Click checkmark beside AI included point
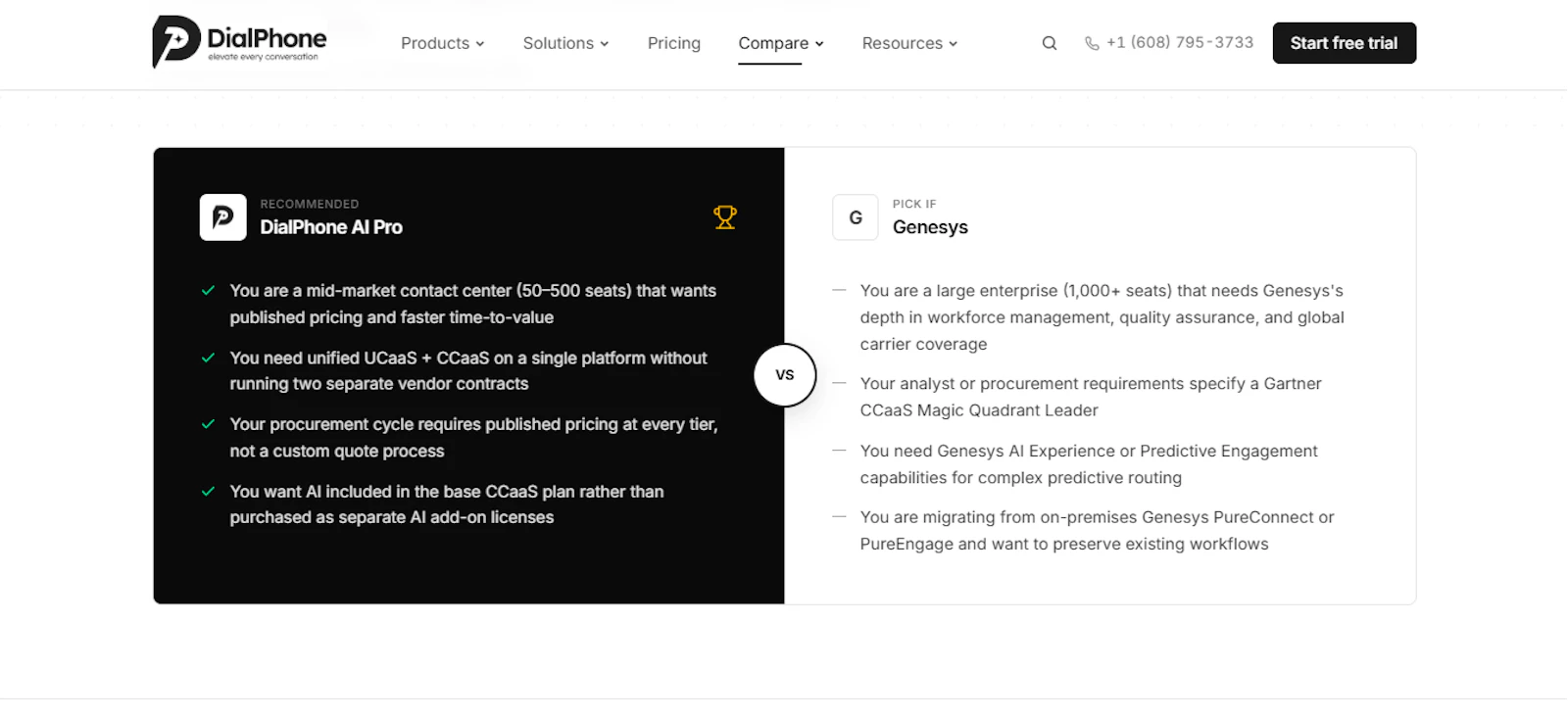This screenshot has height=718, width=1568. point(208,492)
